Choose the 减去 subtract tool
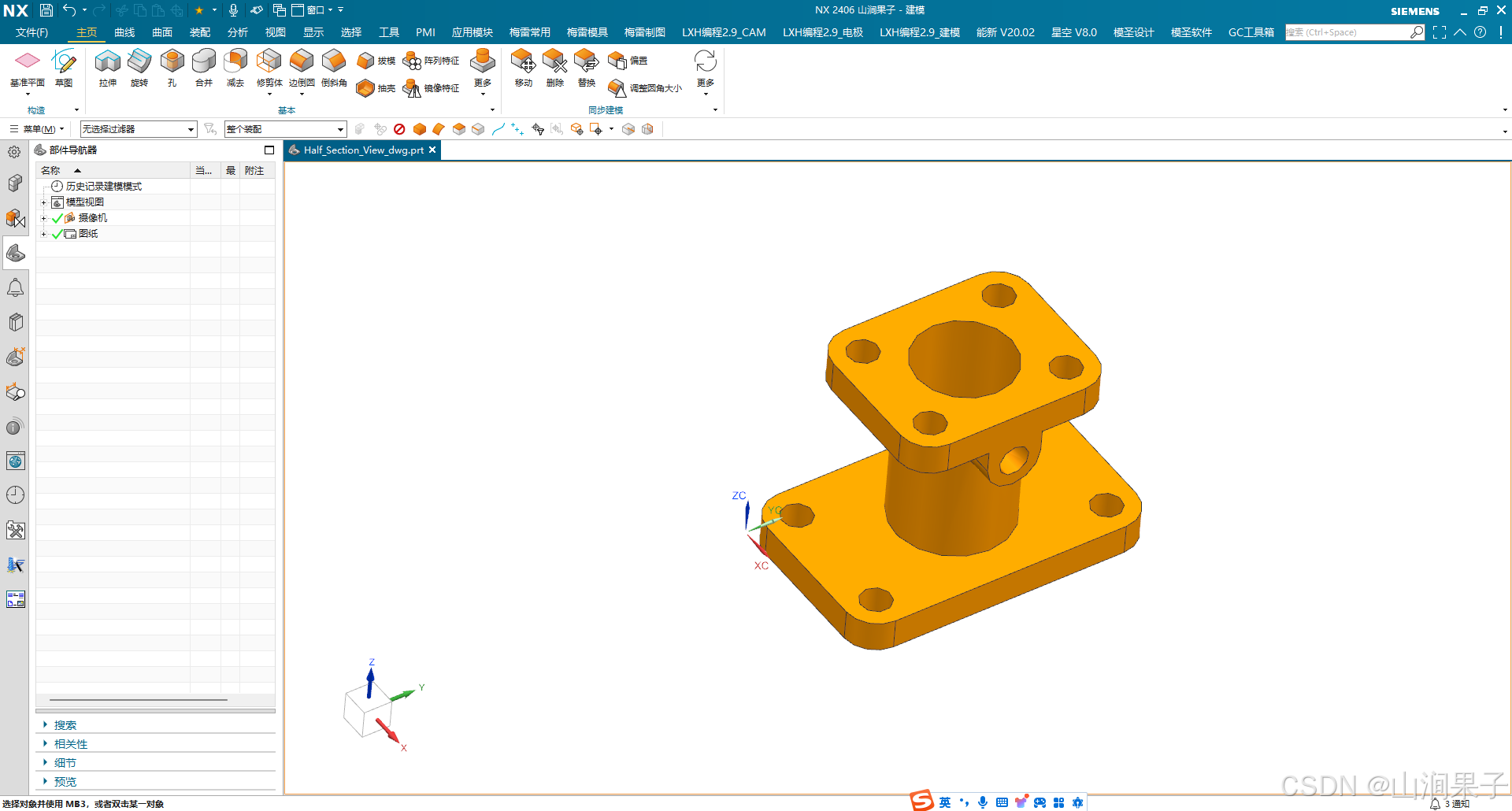1512x811 pixels. (x=235, y=68)
